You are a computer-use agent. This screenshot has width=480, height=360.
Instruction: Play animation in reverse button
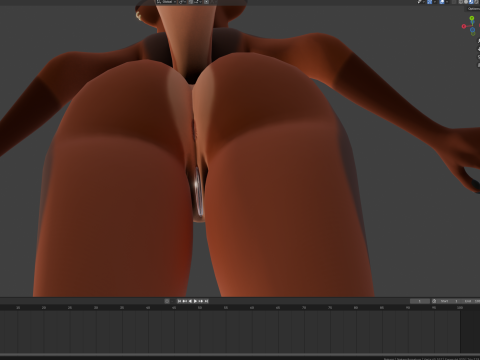[x=190, y=301]
